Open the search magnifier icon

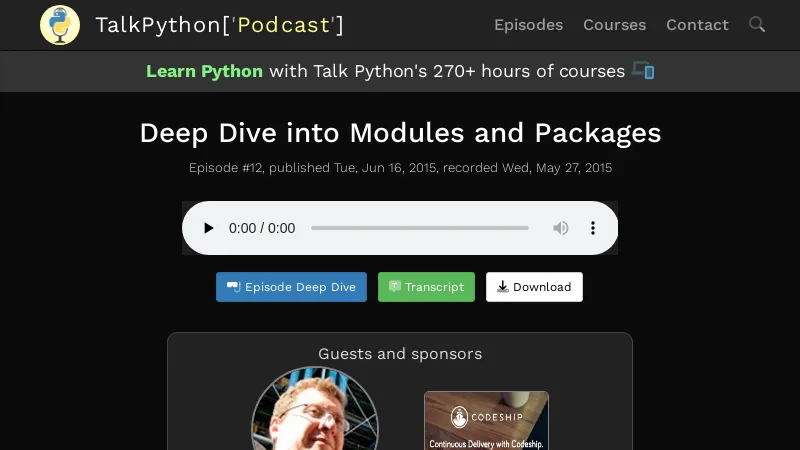(x=757, y=24)
